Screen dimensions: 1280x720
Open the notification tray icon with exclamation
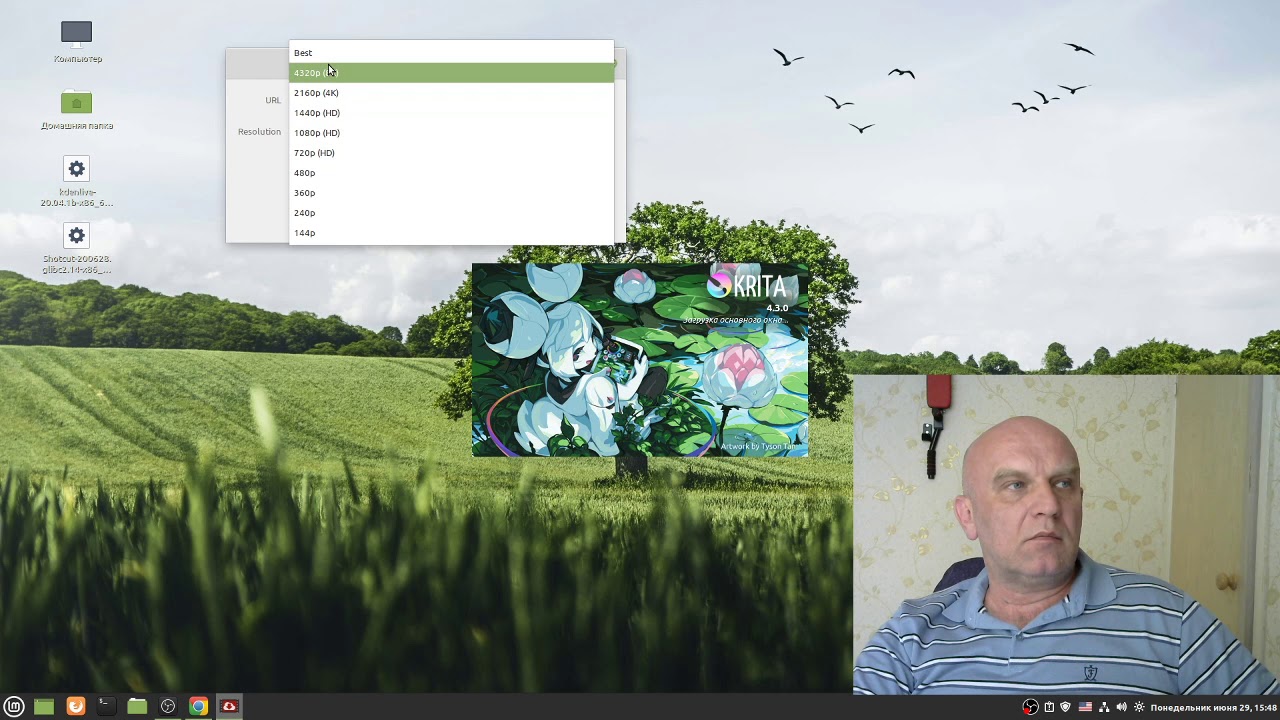click(1048, 707)
